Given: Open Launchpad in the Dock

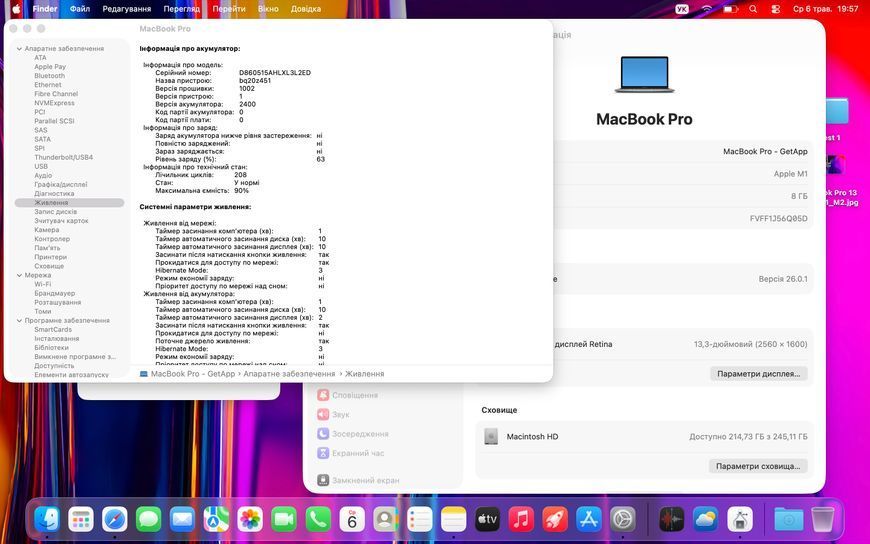Looking at the screenshot, I should 81,520.
